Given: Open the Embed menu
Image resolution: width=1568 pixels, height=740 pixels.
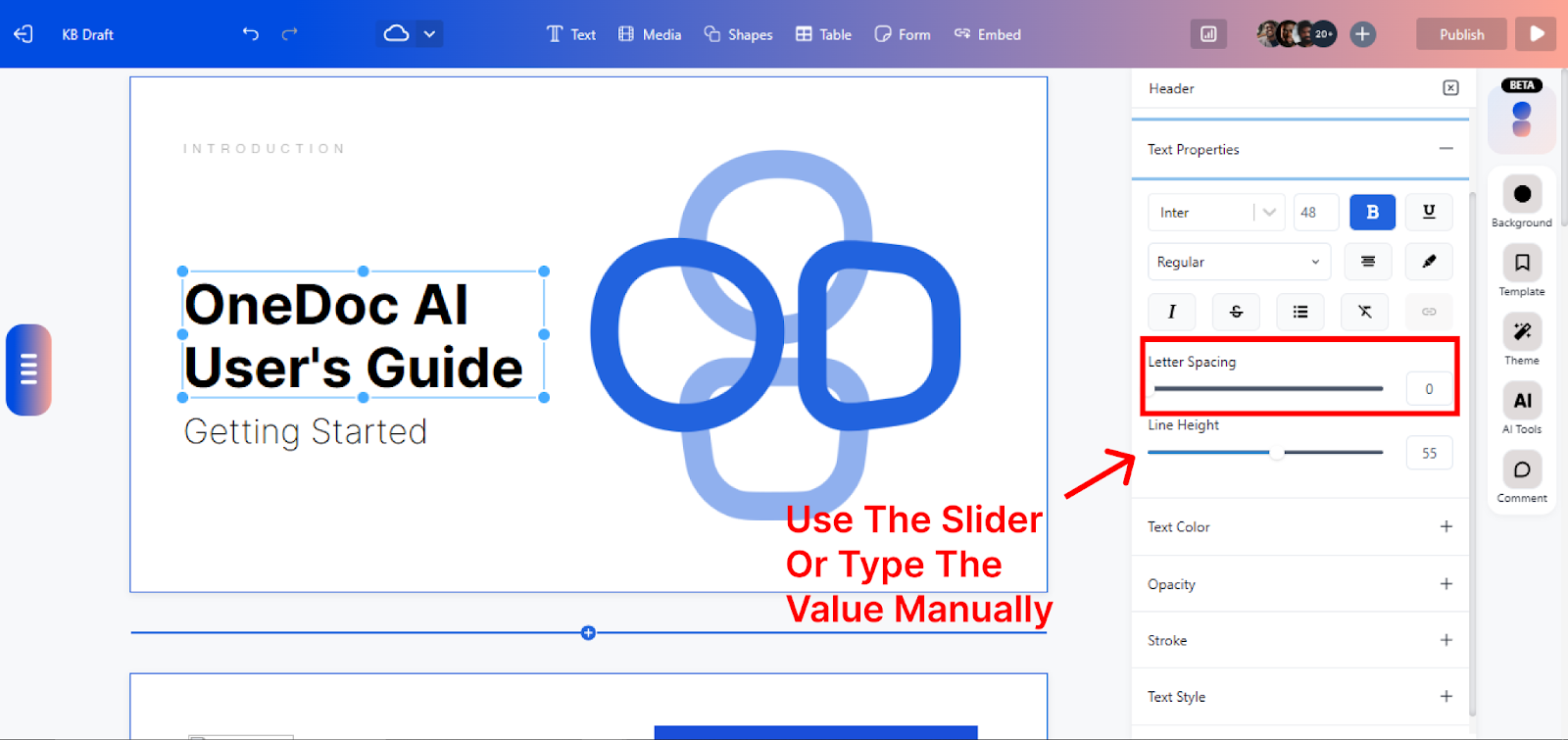Looking at the screenshot, I should tap(988, 34).
